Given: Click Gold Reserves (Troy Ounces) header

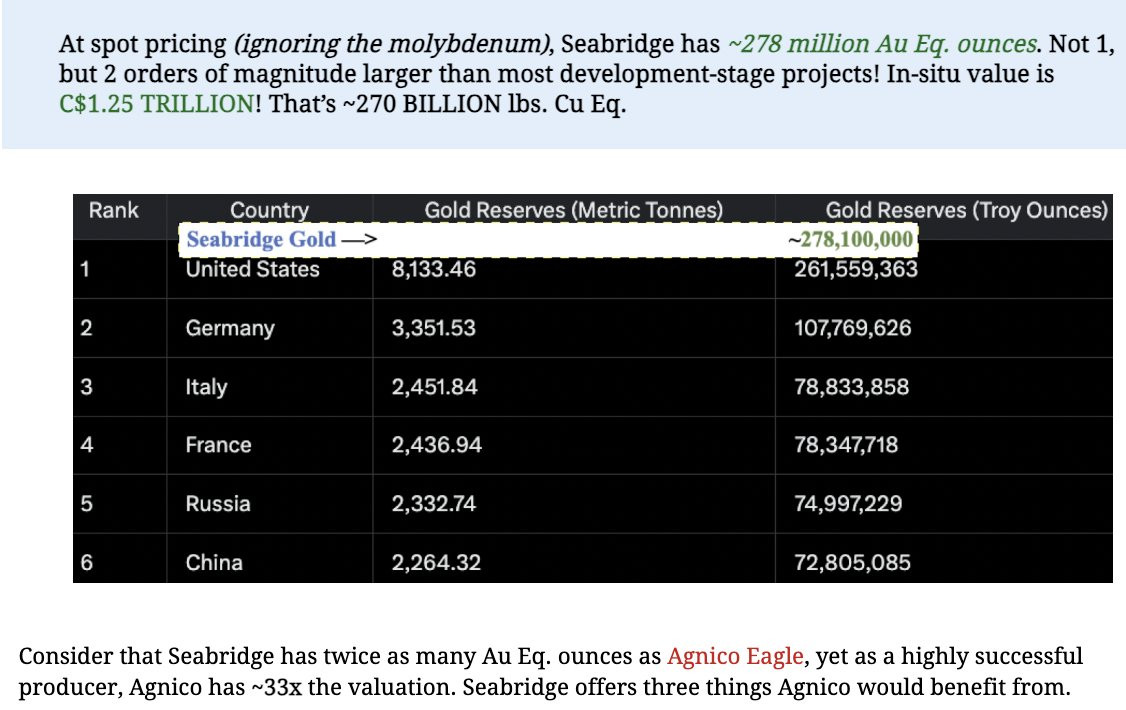Looking at the screenshot, I should (967, 210).
